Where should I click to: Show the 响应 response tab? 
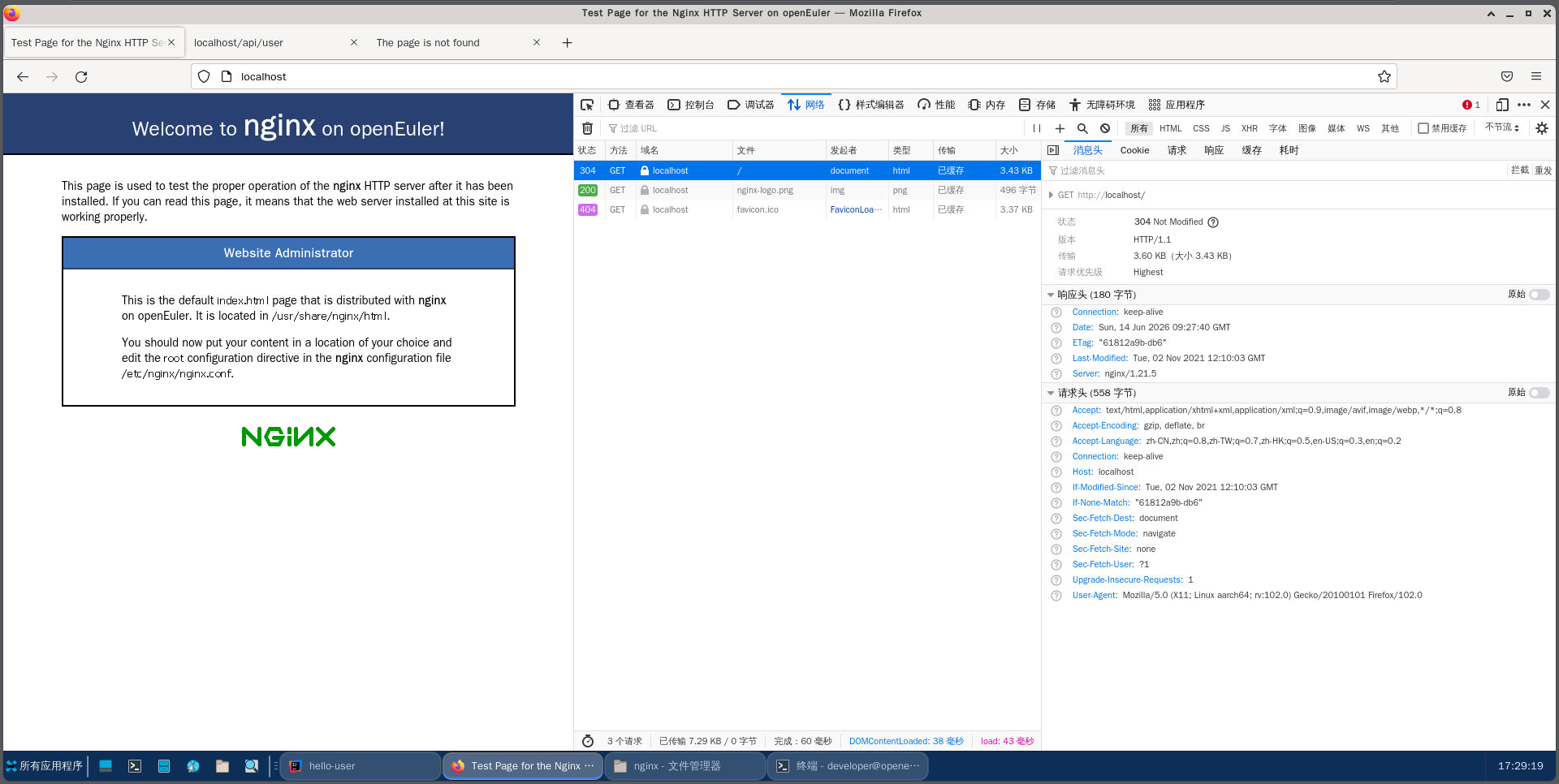(x=1214, y=150)
